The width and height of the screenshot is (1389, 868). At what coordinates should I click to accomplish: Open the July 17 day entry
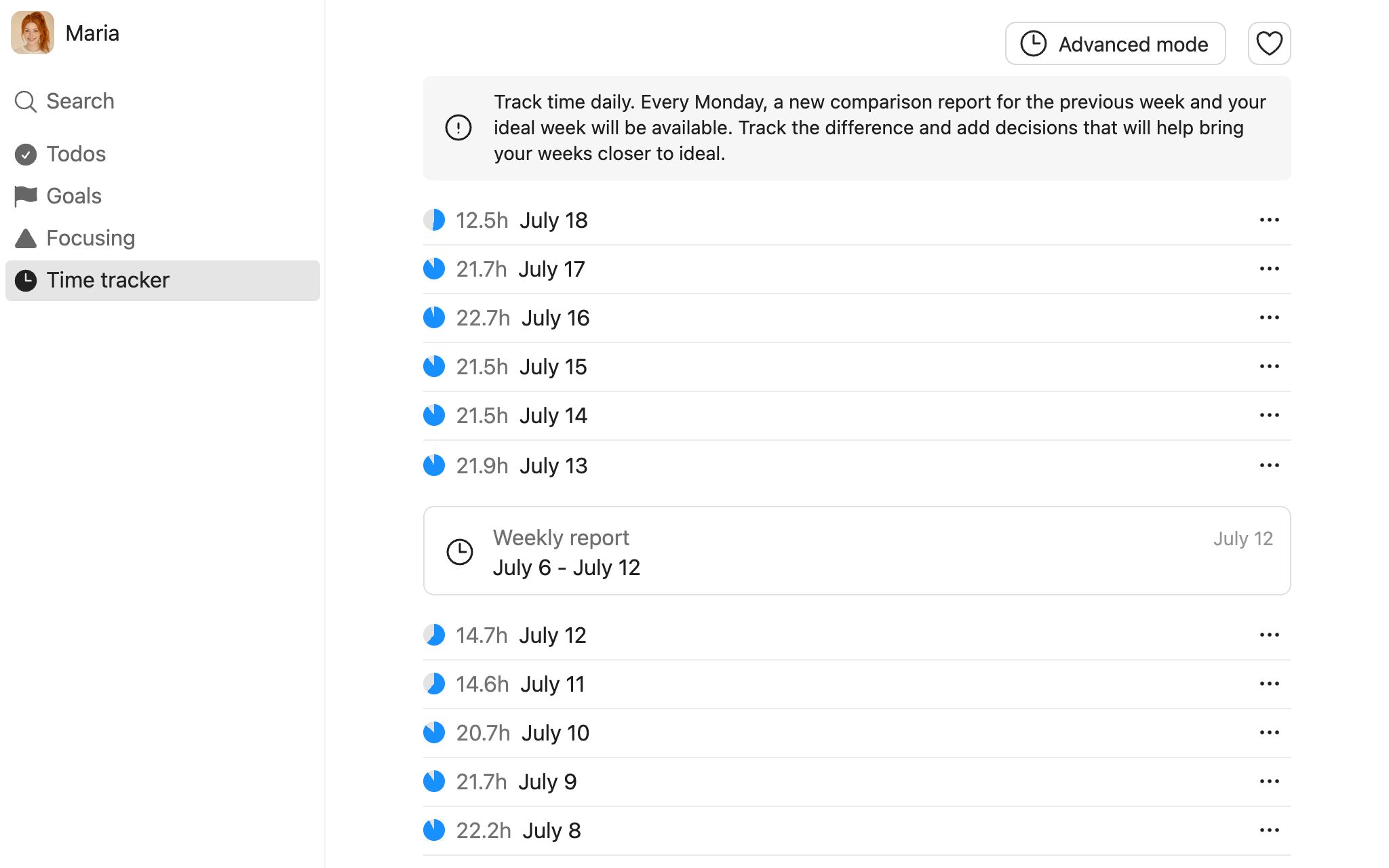pos(857,269)
